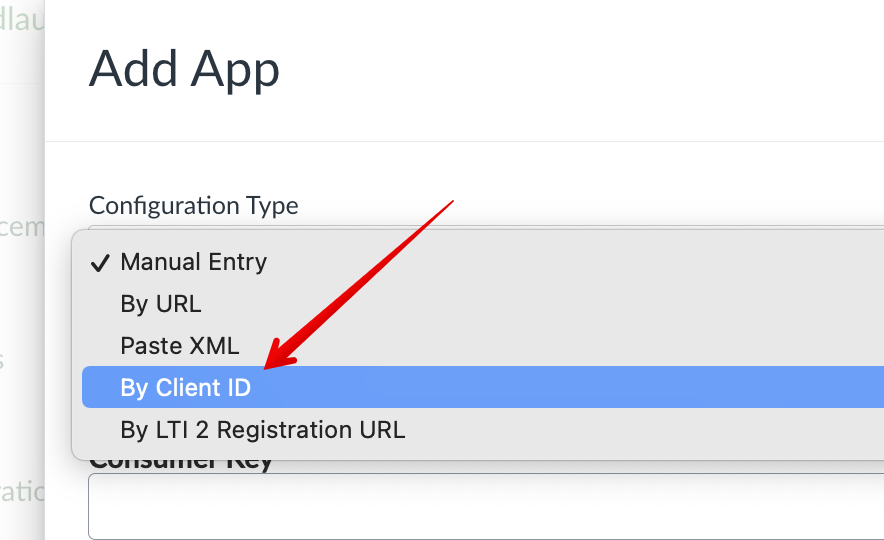Select the "By Client ID" option
Screen dimensions: 884x540
pos(185,388)
